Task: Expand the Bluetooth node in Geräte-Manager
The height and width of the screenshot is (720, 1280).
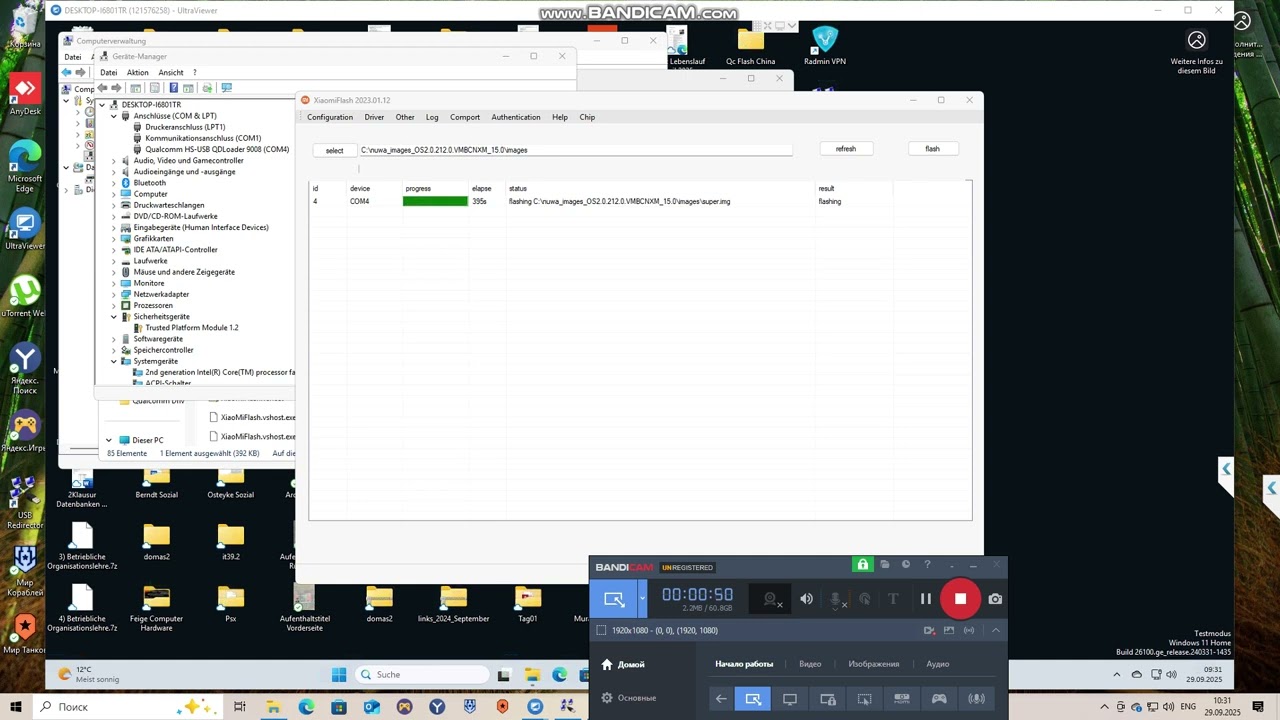Action: [114, 183]
